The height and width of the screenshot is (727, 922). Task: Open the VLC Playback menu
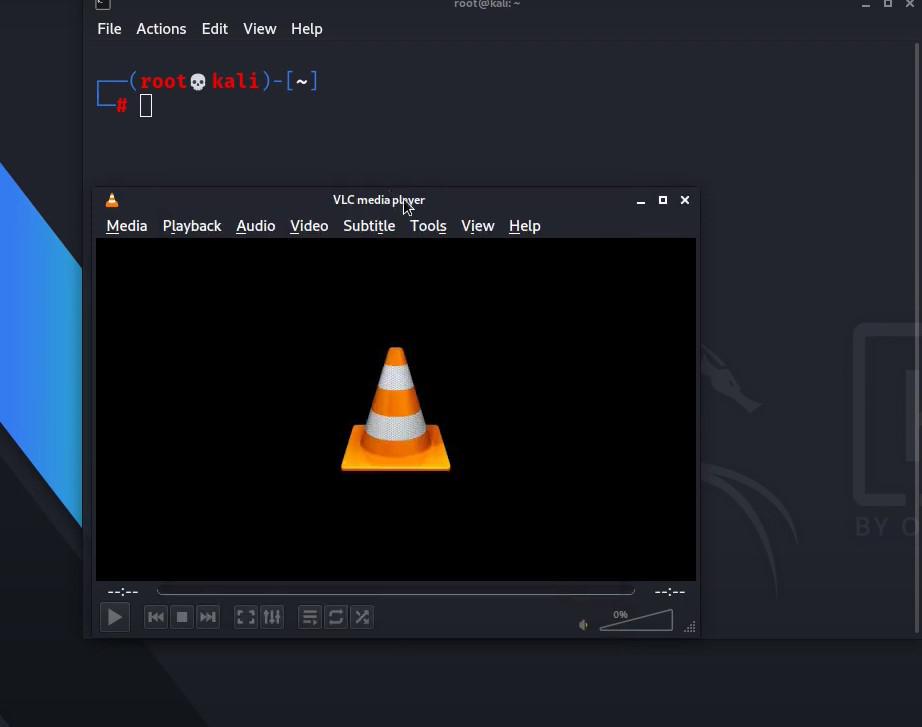pyautogui.click(x=192, y=226)
